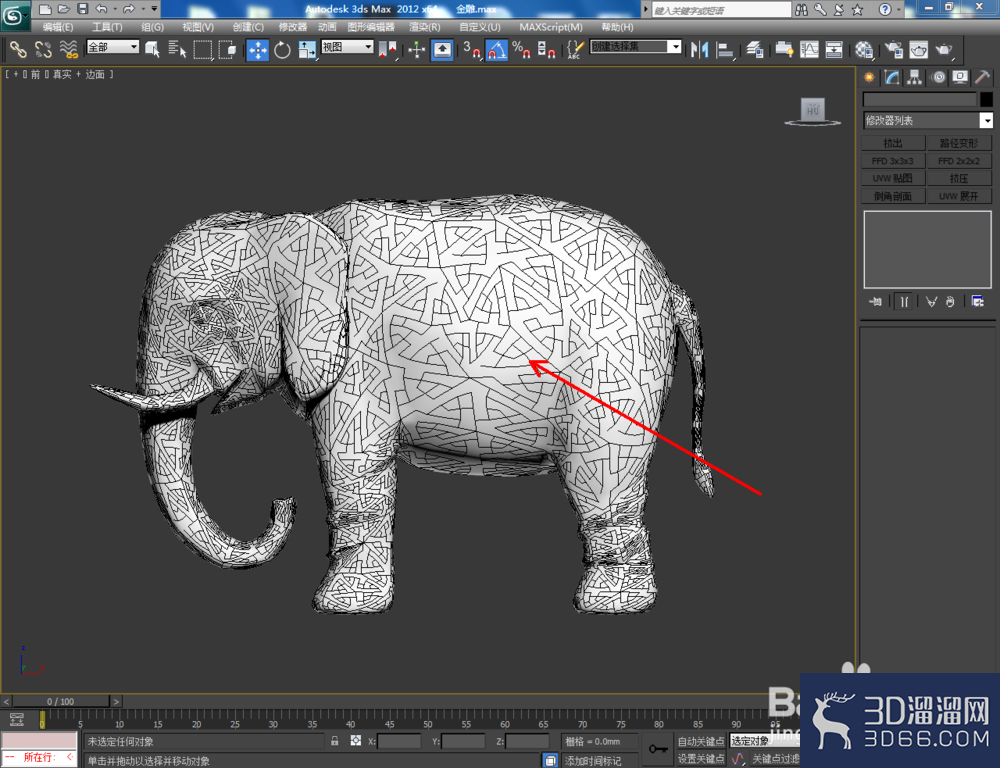Open the redo history dropdown arrow
This screenshot has width=1000, height=768.
coord(142,9)
